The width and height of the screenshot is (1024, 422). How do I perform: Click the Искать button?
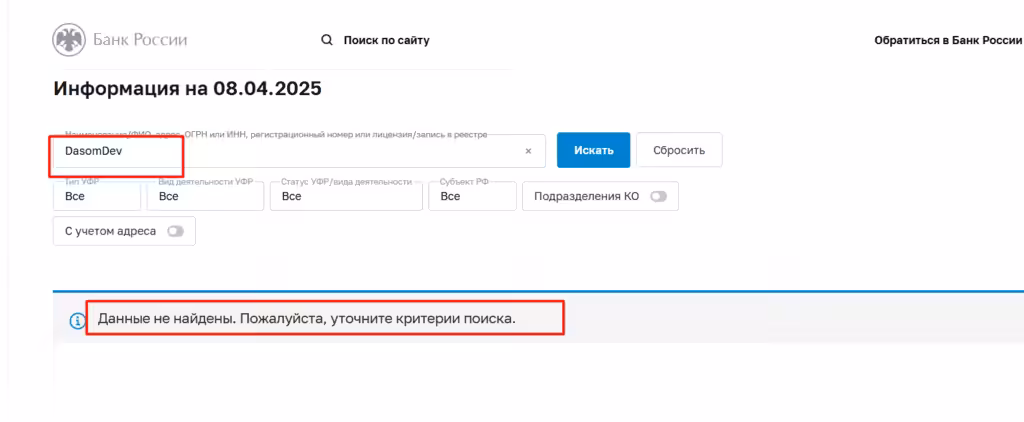[594, 150]
